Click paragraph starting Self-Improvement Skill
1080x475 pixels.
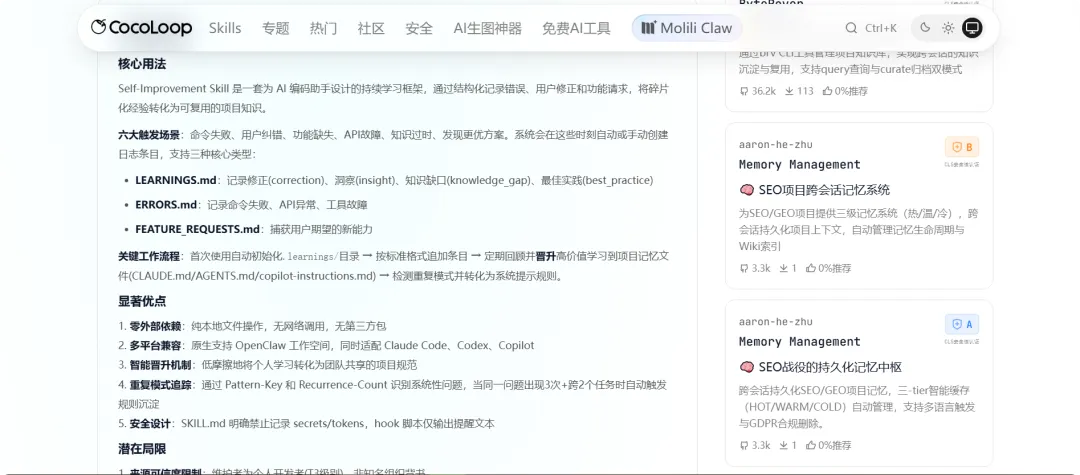[393, 98]
